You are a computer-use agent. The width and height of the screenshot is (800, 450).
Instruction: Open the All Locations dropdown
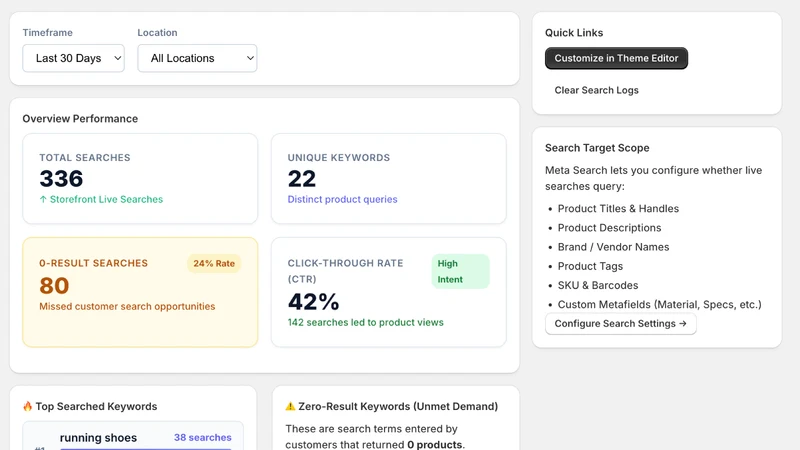coord(197,58)
